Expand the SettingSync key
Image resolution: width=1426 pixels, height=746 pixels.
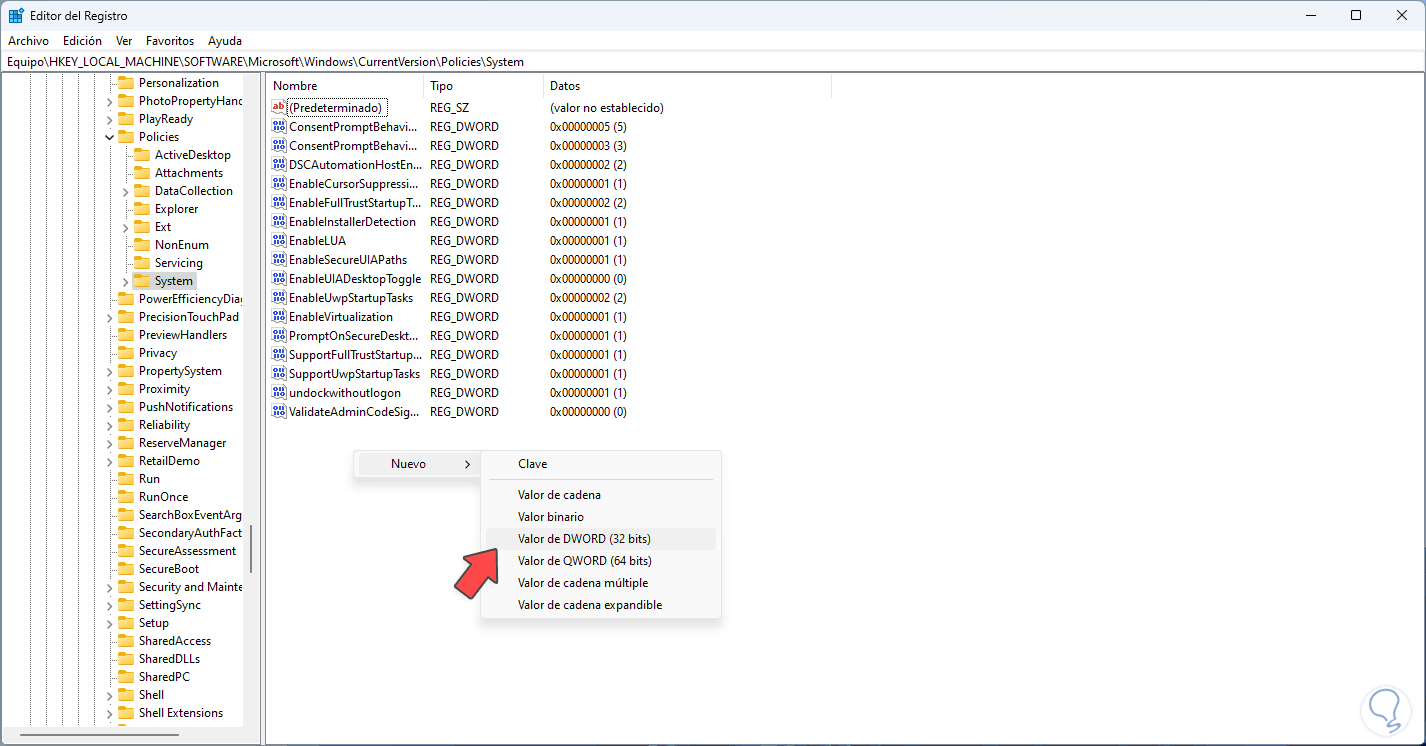click(109, 605)
